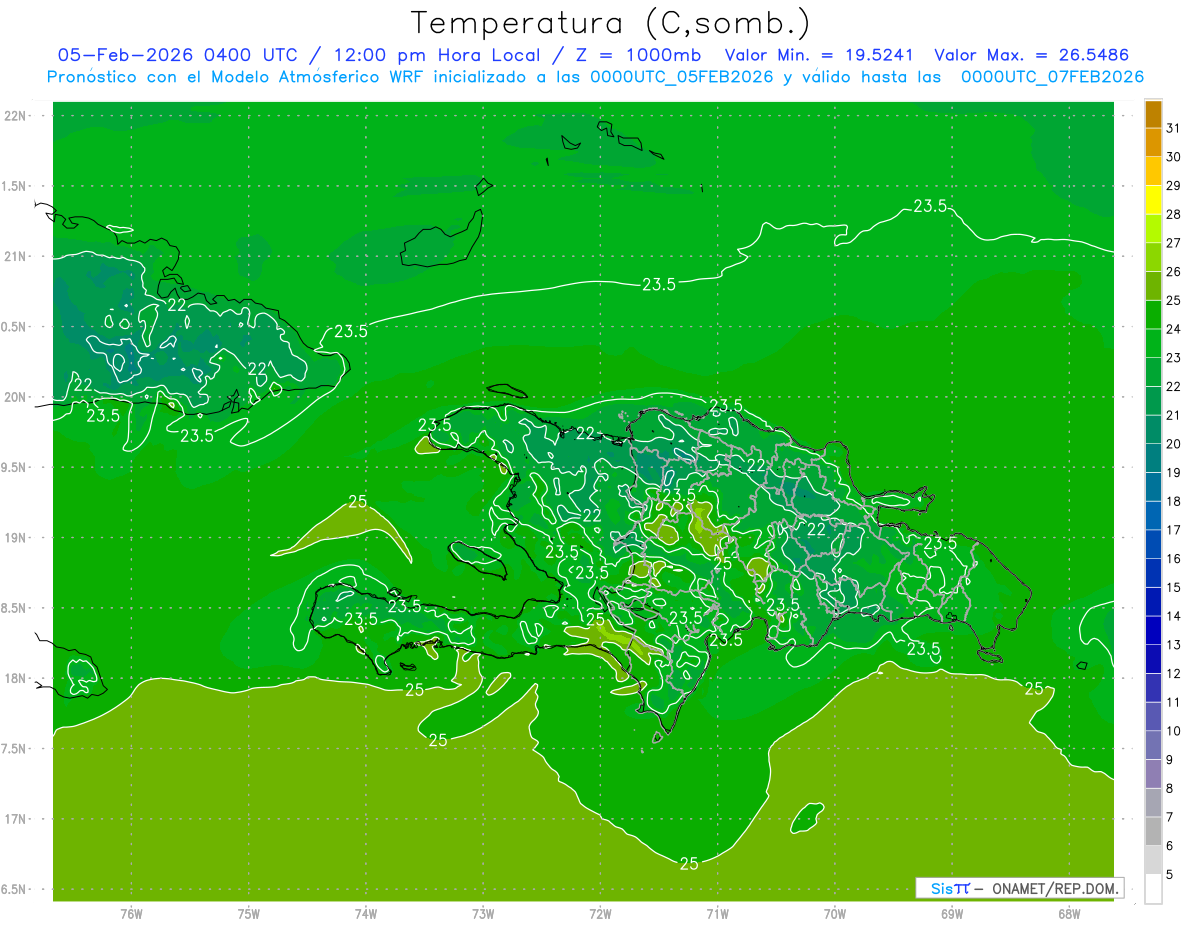This screenshot has width=1200, height=927.
Task: Click the '69W' longitude axis label
Action: pyautogui.click(x=951, y=913)
